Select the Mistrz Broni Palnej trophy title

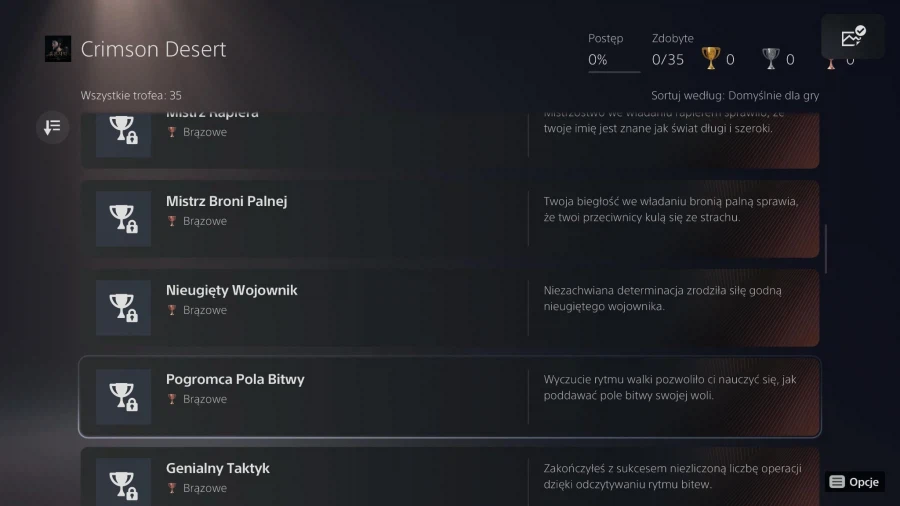(x=226, y=201)
